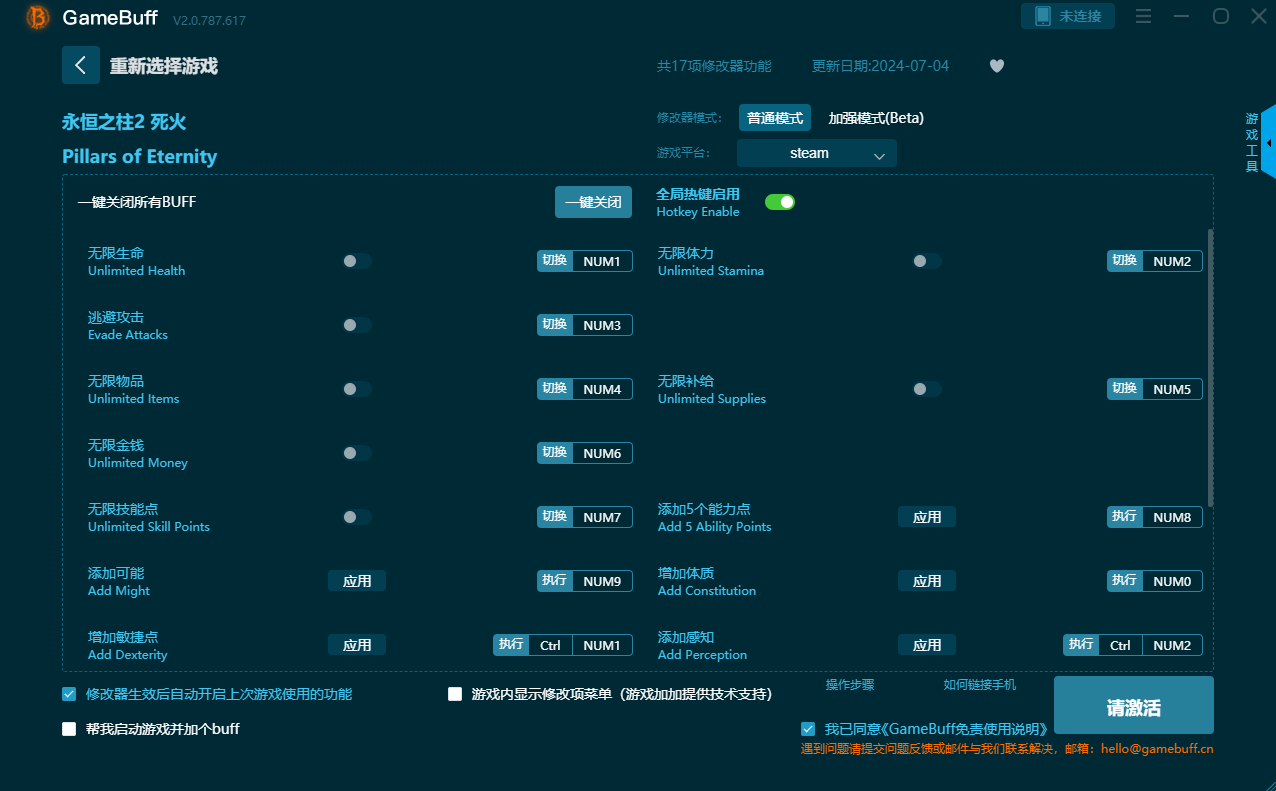Click the feature list vertical scrollbar
This screenshot has width=1276, height=791.
click(1211, 367)
